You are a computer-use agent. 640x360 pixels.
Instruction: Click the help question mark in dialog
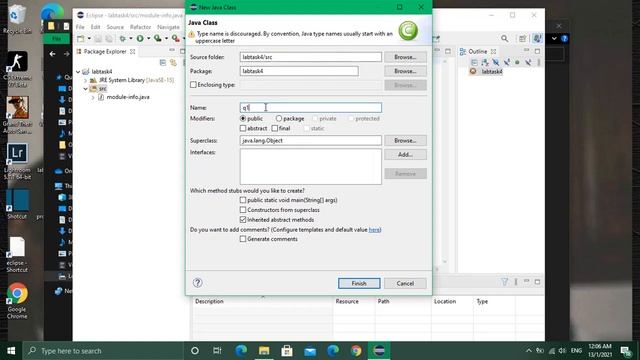click(x=198, y=282)
